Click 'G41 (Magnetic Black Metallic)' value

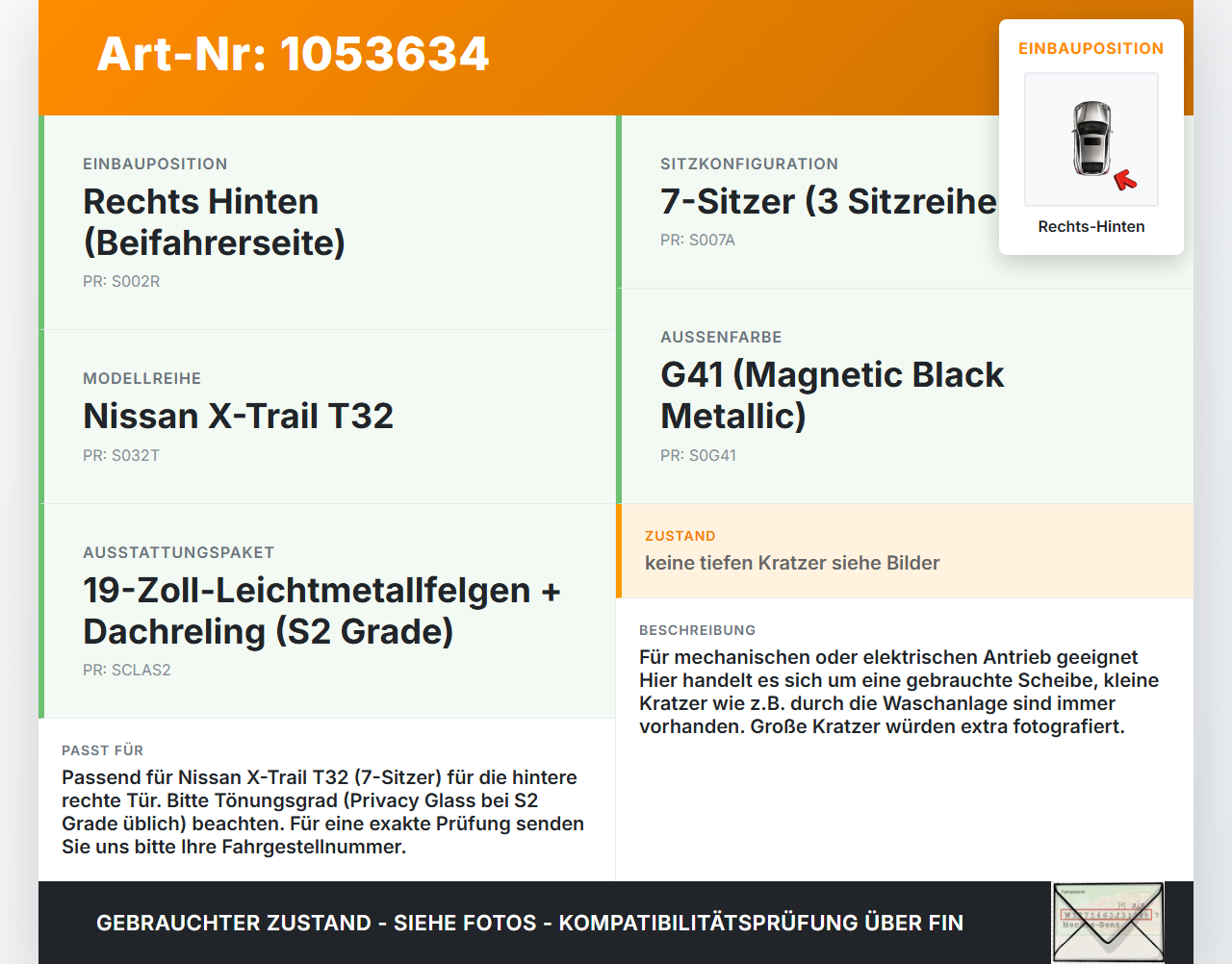tap(832, 395)
